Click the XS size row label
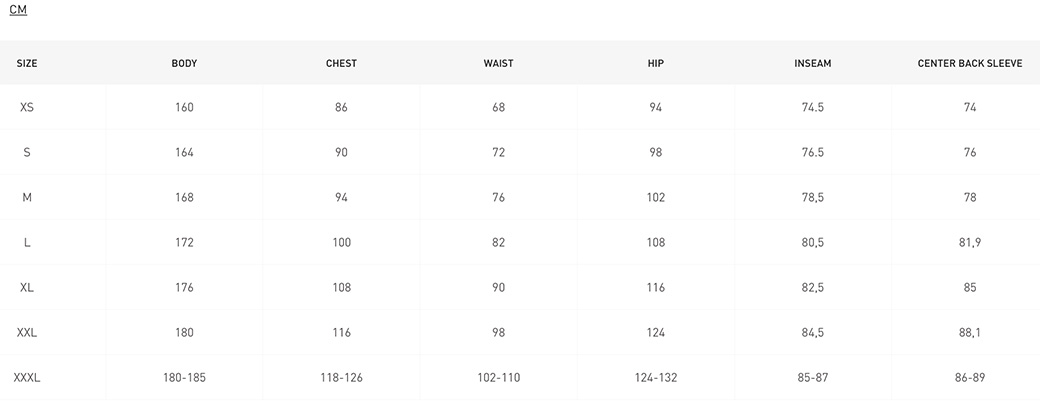The image size is (1040, 411). click(x=27, y=107)
